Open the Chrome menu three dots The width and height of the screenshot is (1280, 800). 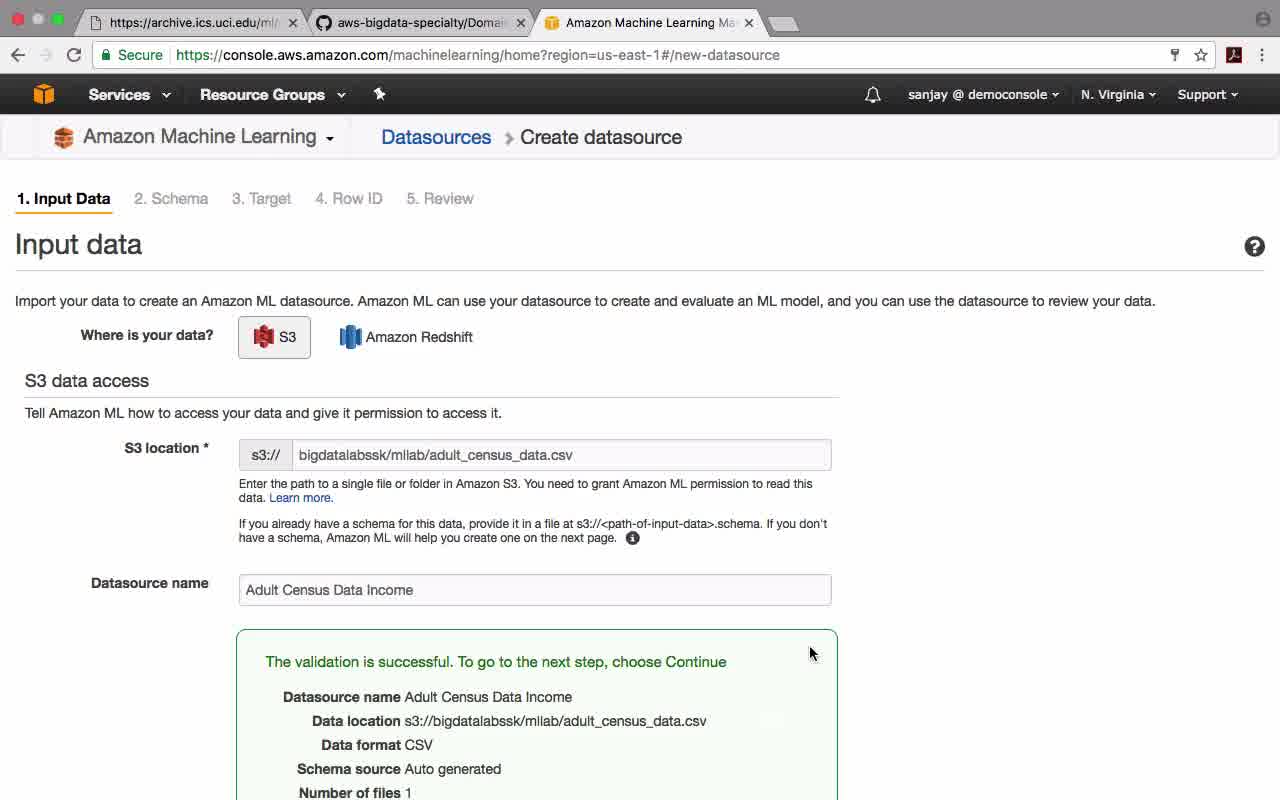1263,55
